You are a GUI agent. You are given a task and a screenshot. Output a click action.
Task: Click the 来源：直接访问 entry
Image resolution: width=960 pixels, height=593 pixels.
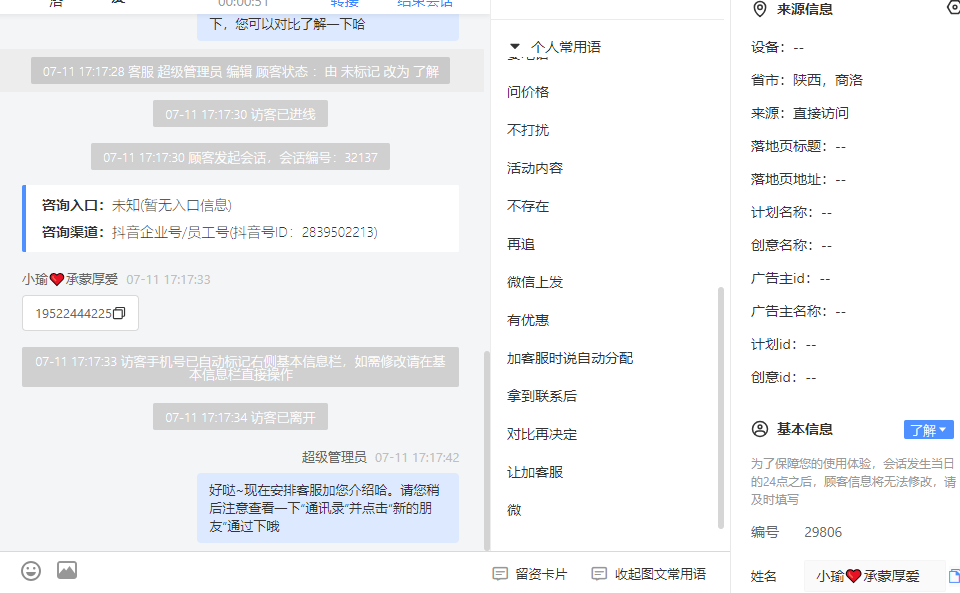click(x=800, y=113)
